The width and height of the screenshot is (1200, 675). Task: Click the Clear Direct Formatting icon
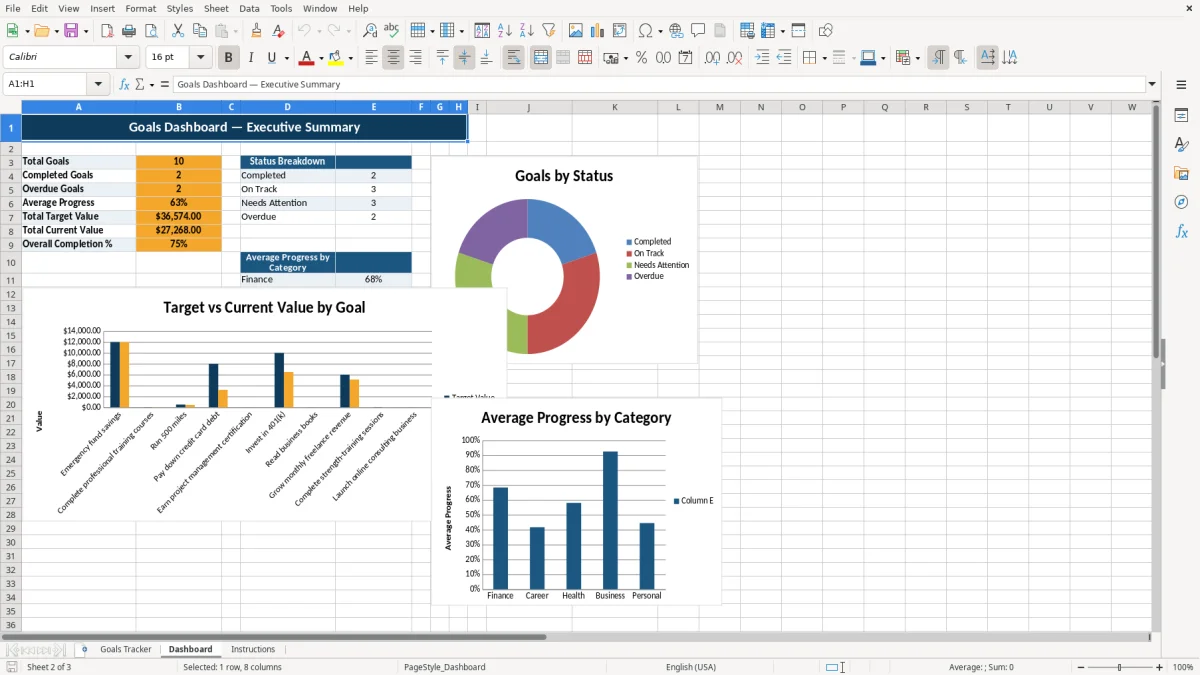click(x=279, y=31)
